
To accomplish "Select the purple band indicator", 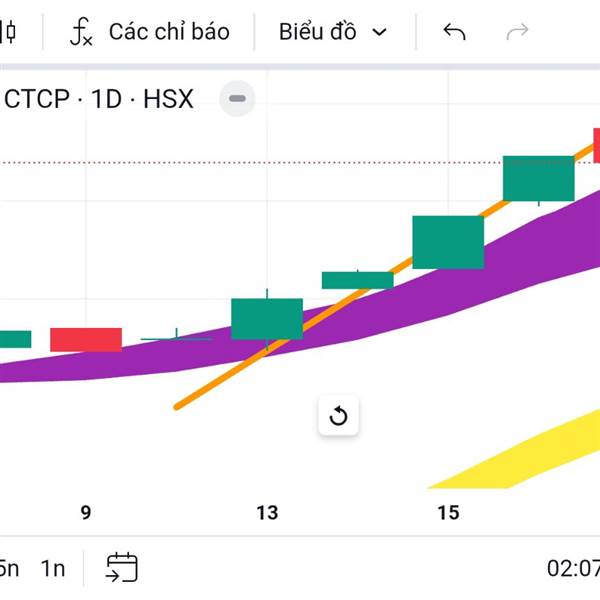I will click(x=400, y=310).
